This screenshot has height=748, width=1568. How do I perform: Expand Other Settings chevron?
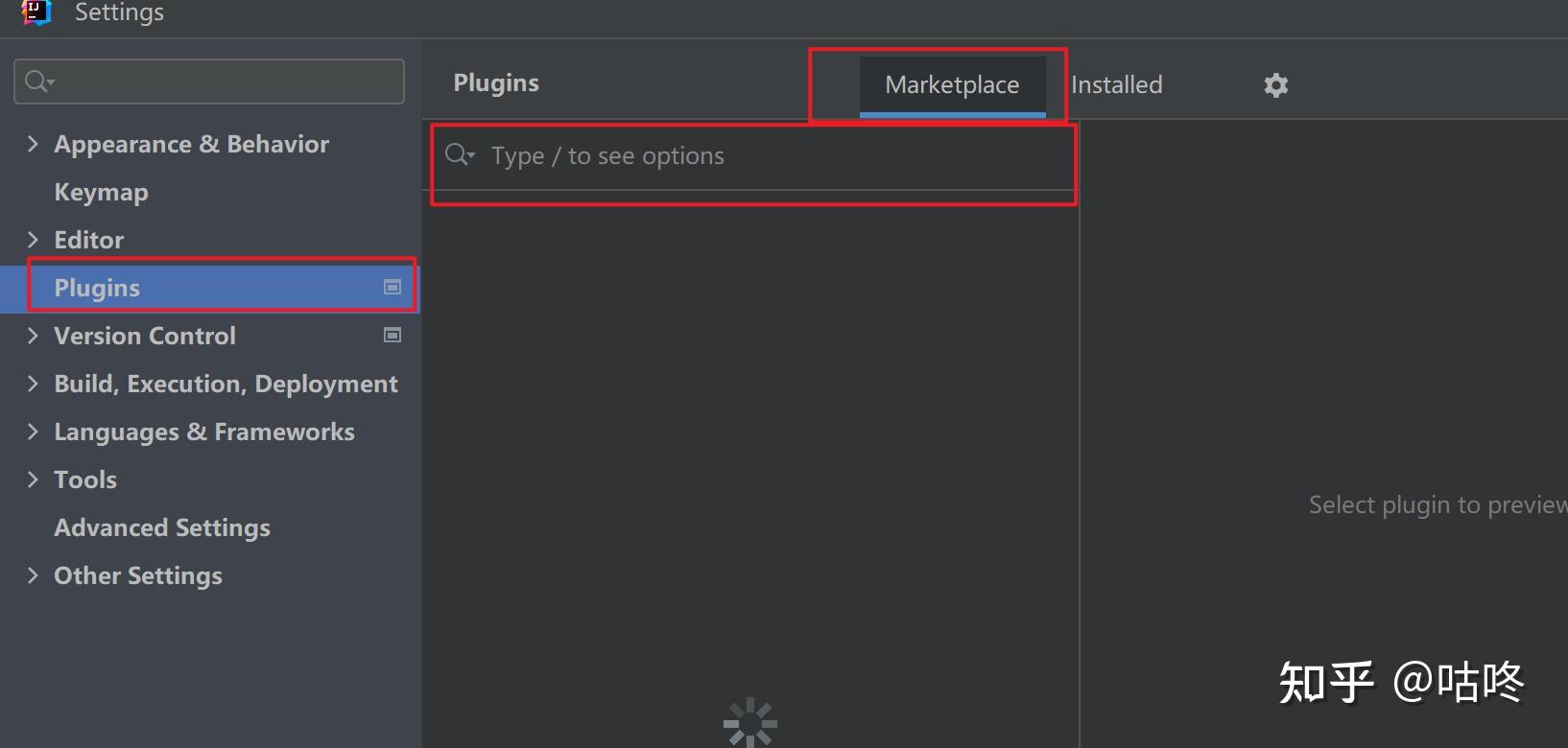point(33,575)
